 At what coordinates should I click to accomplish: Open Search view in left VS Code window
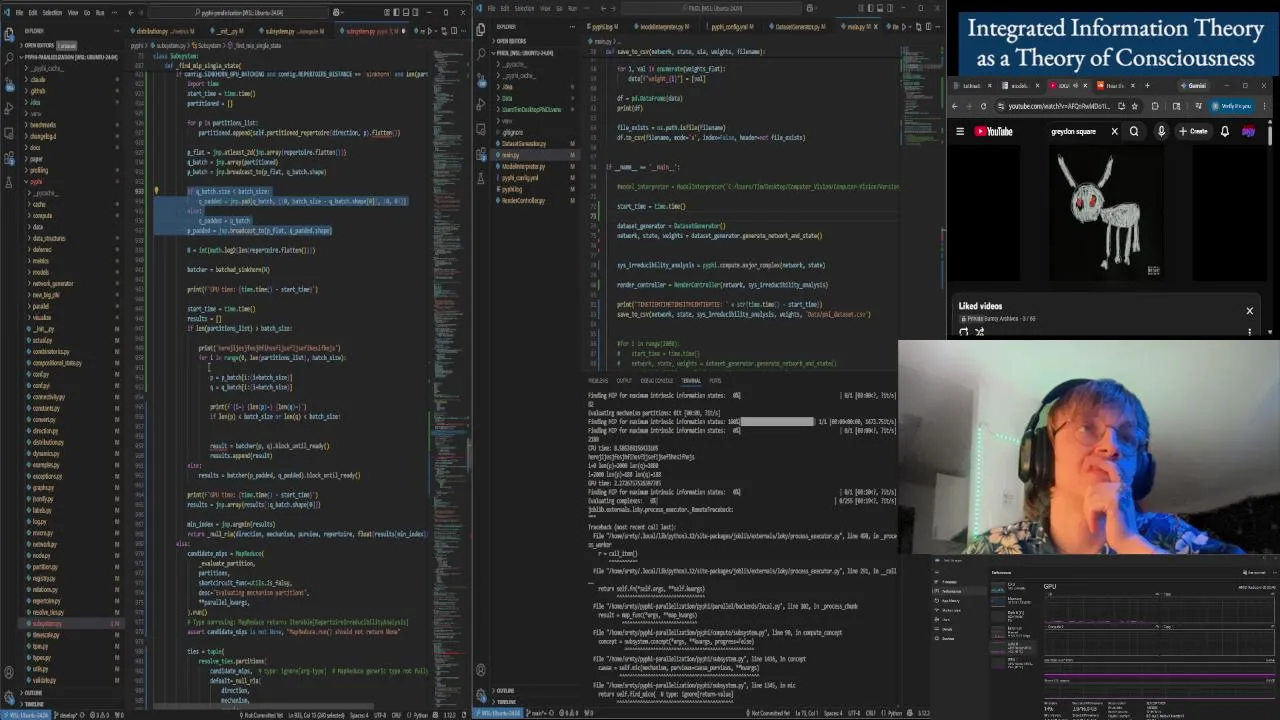8,57
